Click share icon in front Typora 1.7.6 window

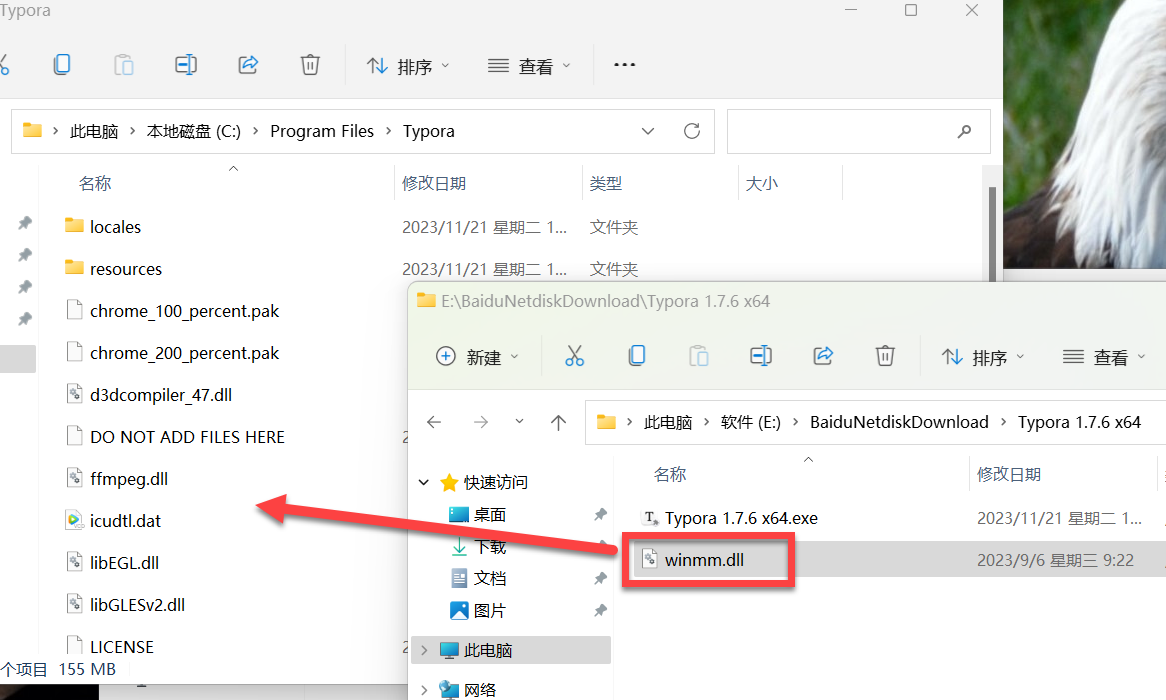click(x=823, y=356)
